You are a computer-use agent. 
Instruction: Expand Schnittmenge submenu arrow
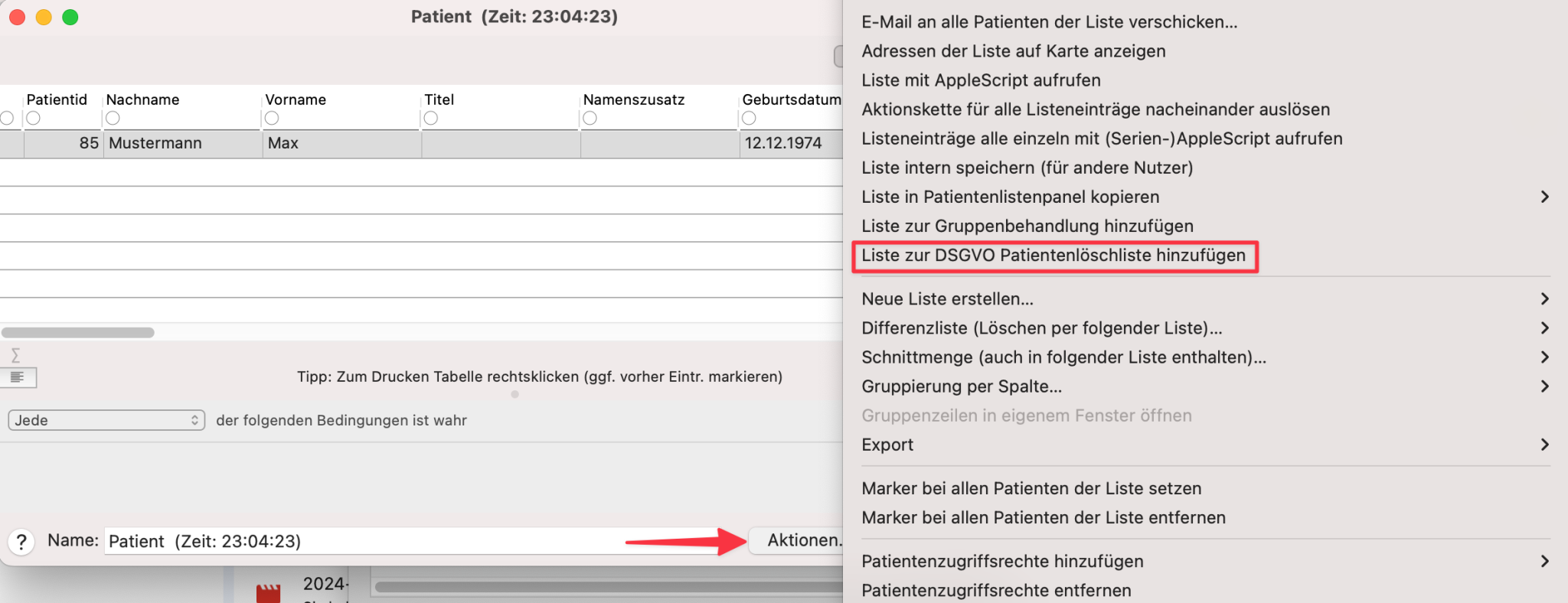(1545, 357)
